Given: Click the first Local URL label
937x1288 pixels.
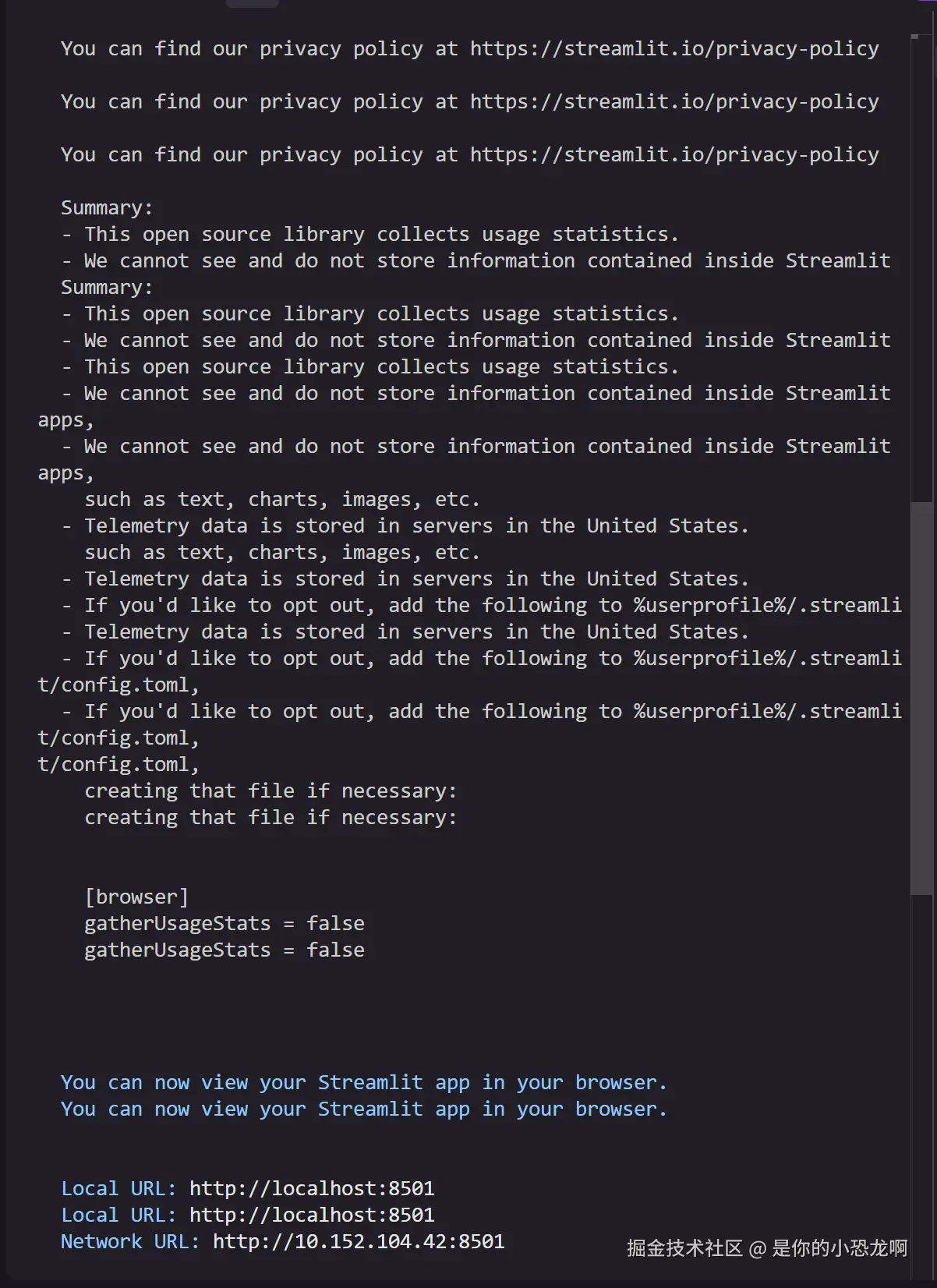Looking at the screenshot, I should pos(118,1188).
